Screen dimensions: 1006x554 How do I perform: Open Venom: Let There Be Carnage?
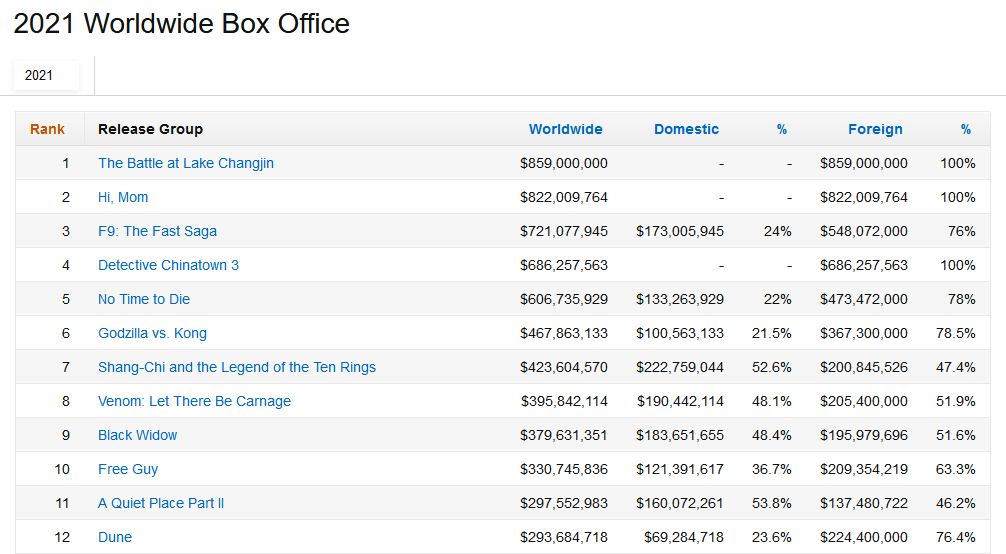194,401
